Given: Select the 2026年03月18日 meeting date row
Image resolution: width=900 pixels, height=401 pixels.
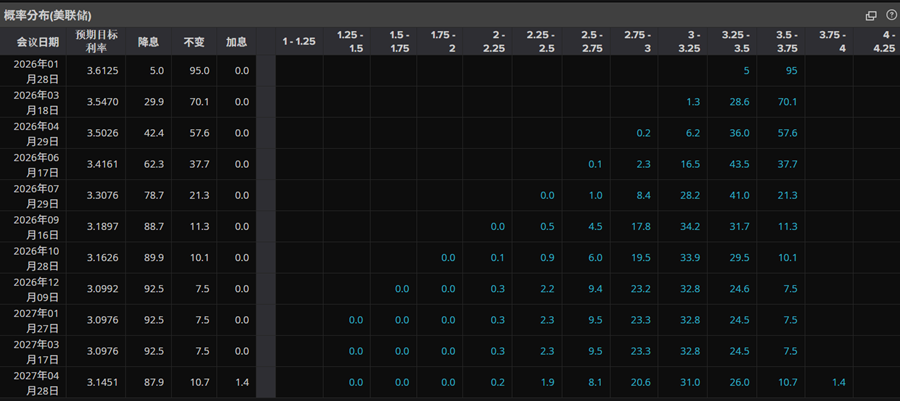Looking at the screenshot, I should [x=36, y=102].
